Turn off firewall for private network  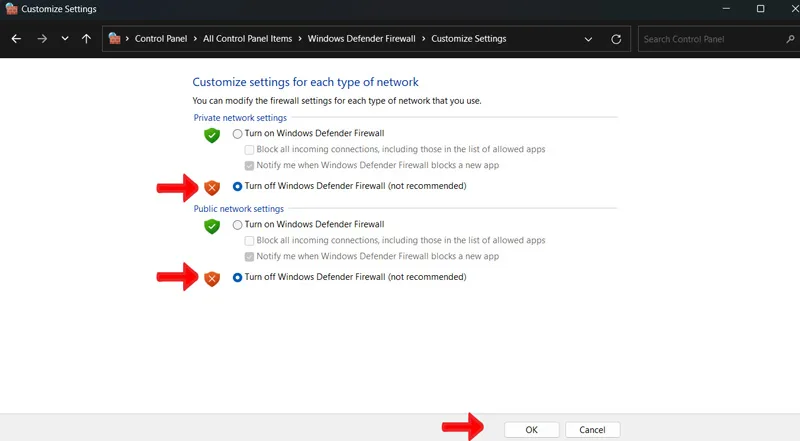[237, 186]
